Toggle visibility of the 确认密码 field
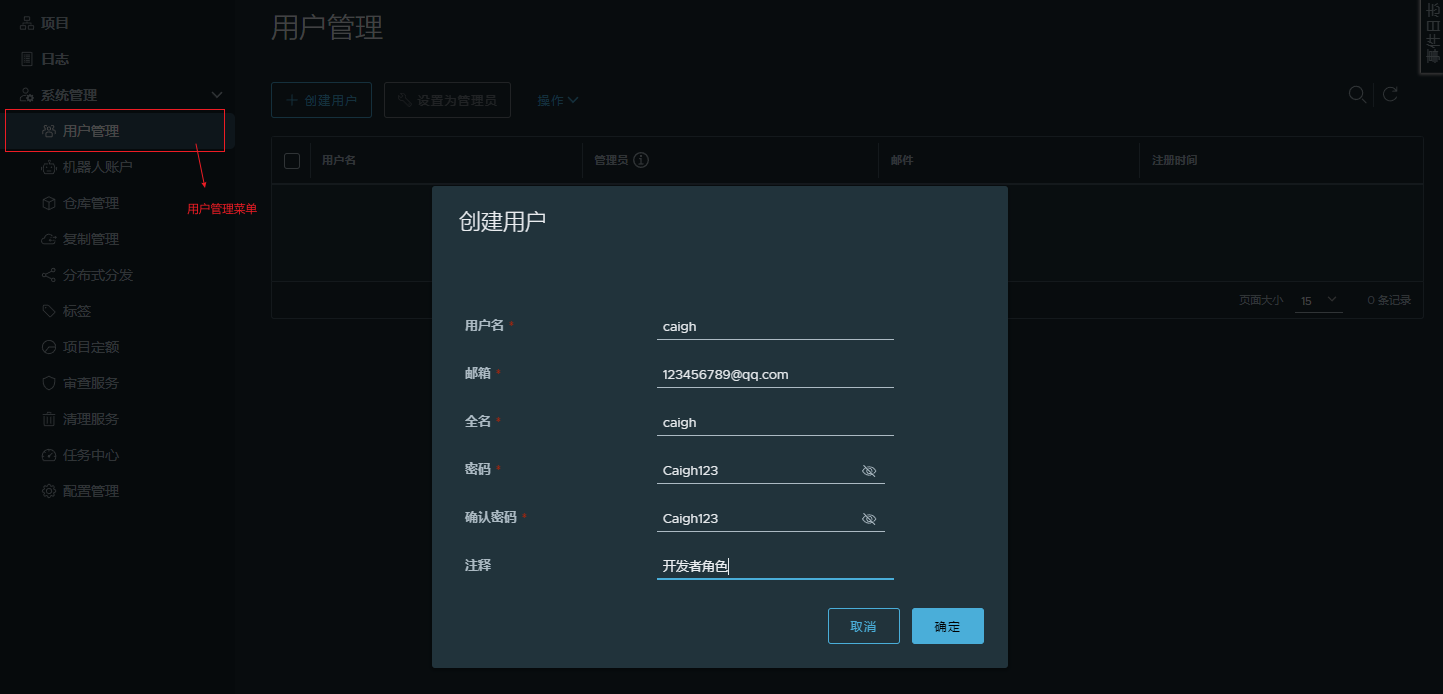 869,519
